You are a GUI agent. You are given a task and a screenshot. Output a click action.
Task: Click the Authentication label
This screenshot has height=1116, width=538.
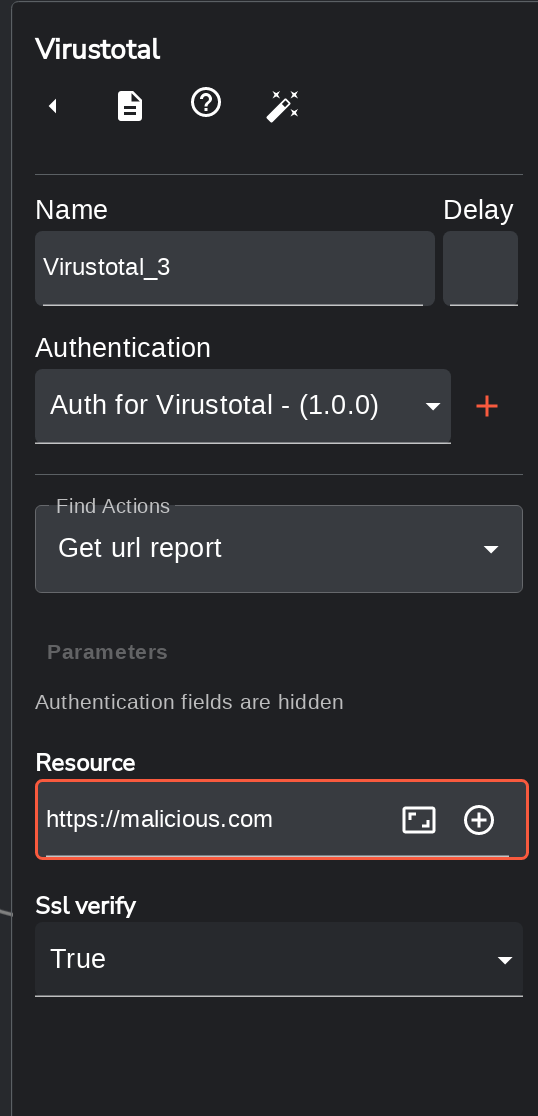point(123,348)
